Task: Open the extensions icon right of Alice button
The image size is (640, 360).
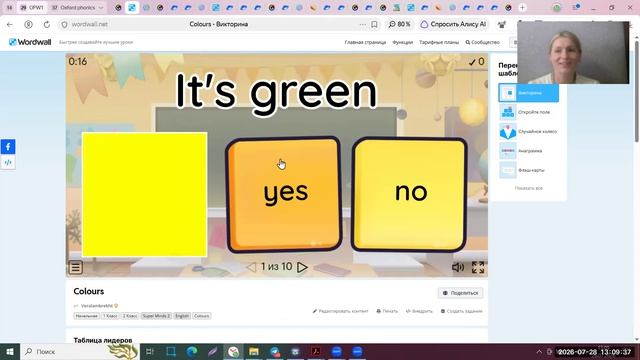Action: (x=502, y=24)
